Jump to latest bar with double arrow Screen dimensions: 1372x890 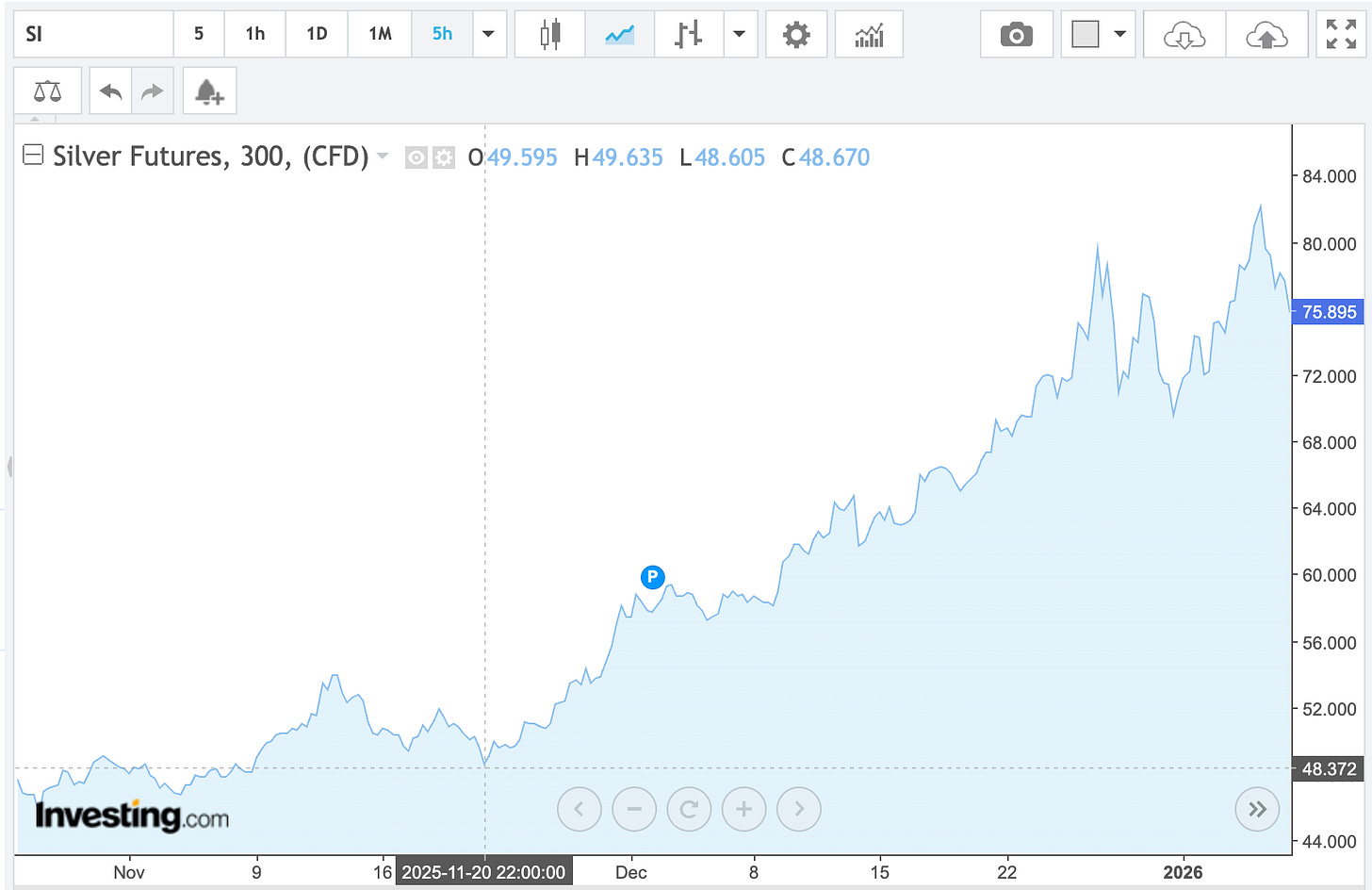[1257, 809]
